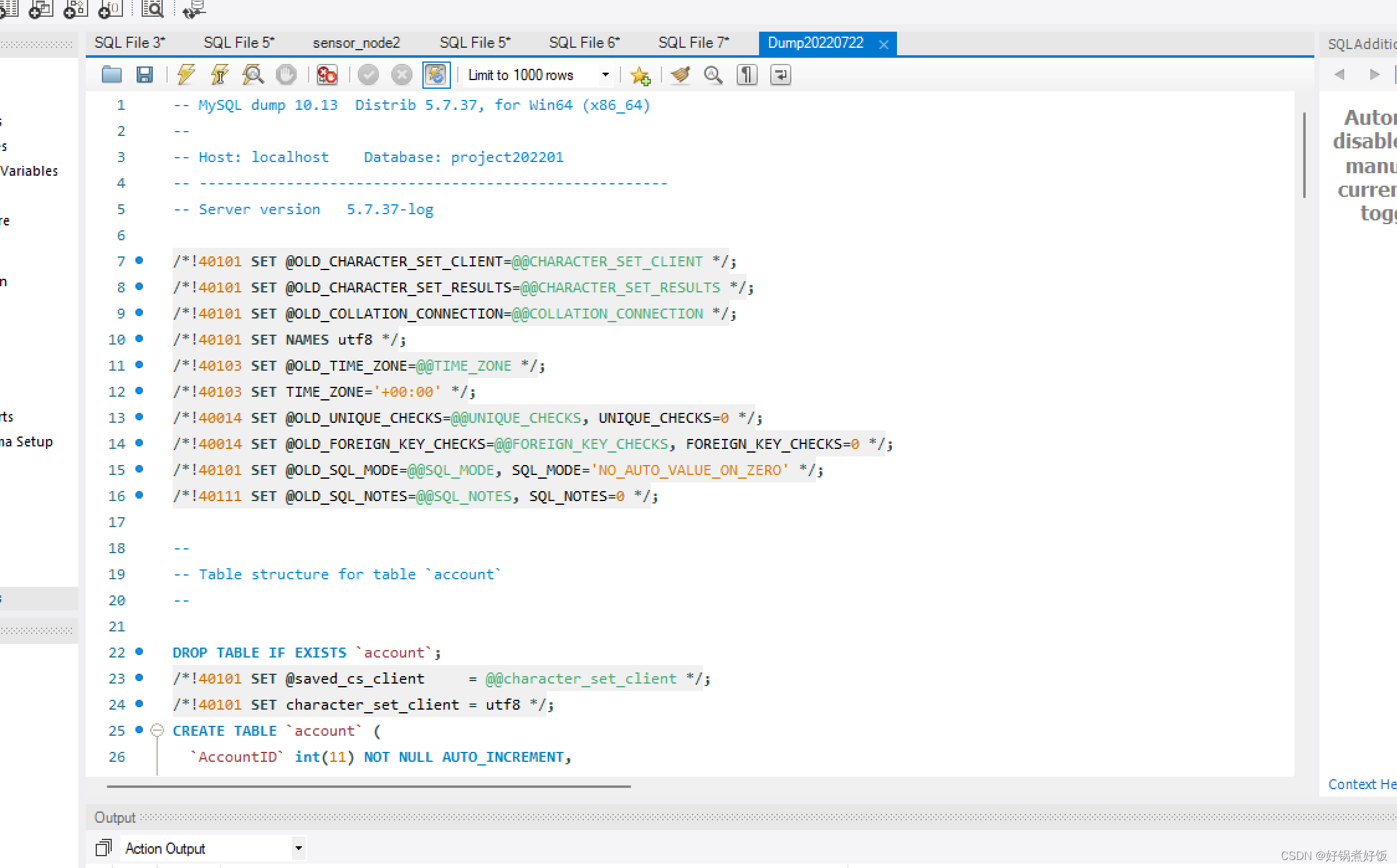Click the editor horizontal scrollbar
1397x868 pixels.
(368, 786)
